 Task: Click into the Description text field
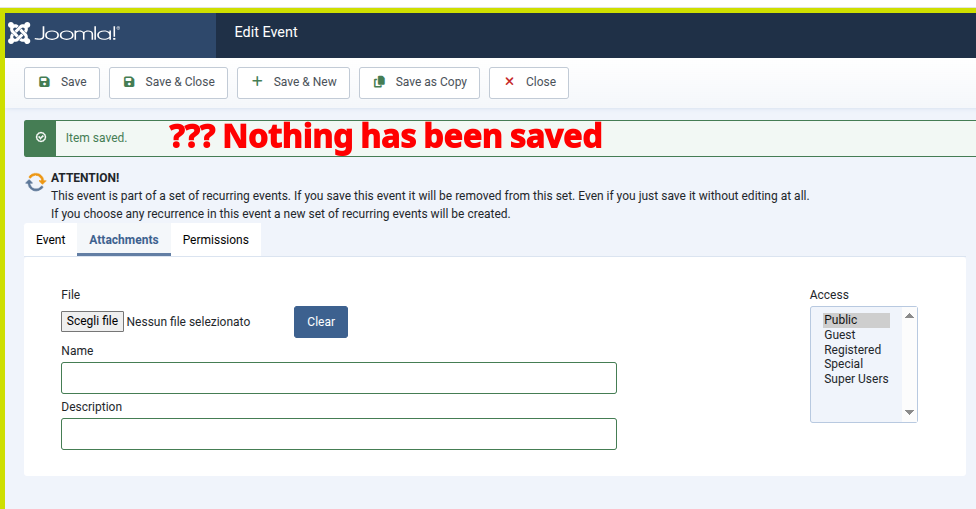(x=338, y=434)
